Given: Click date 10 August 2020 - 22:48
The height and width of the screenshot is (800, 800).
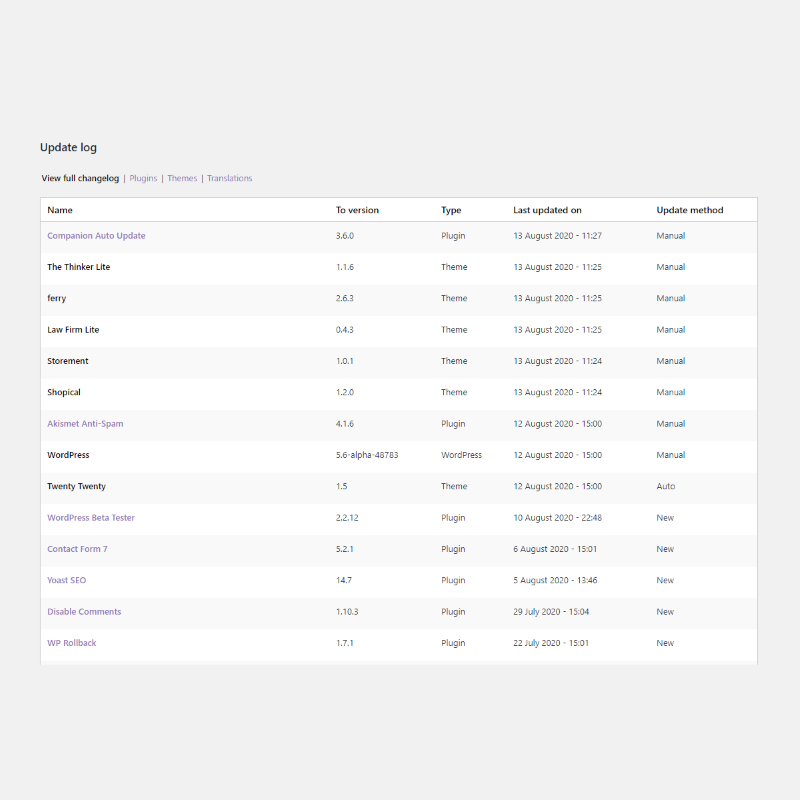Looking at the screenshot, I should pyautogui.click(x=558, y=518).
